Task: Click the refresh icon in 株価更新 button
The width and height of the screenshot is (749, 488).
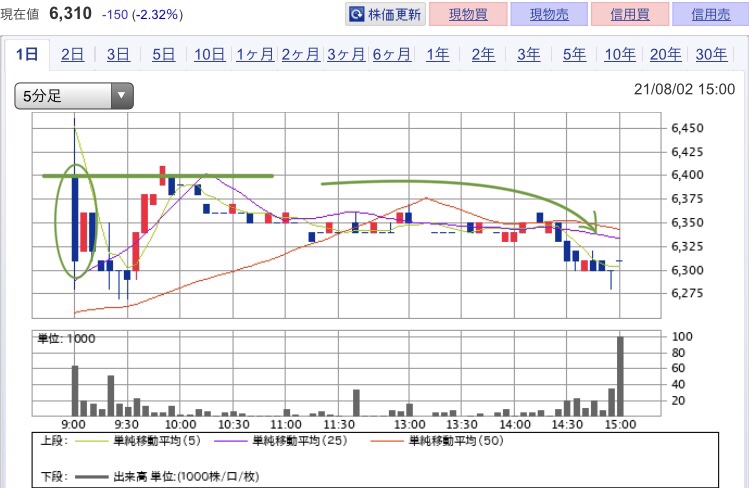Action: coord(356,14)
